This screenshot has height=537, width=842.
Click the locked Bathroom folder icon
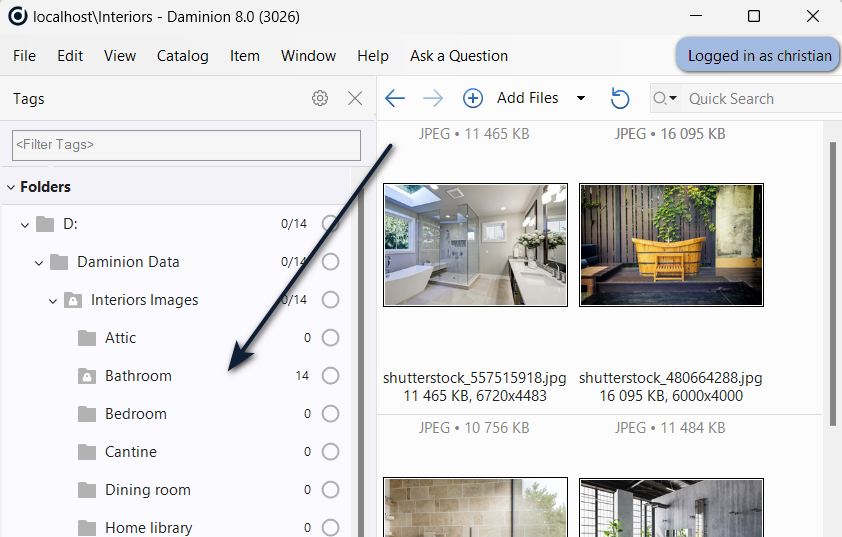click(86, 376)
